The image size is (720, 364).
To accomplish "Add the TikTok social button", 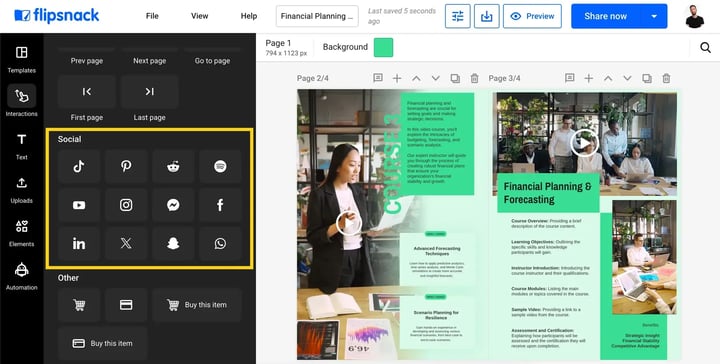I will pos(79,167).
